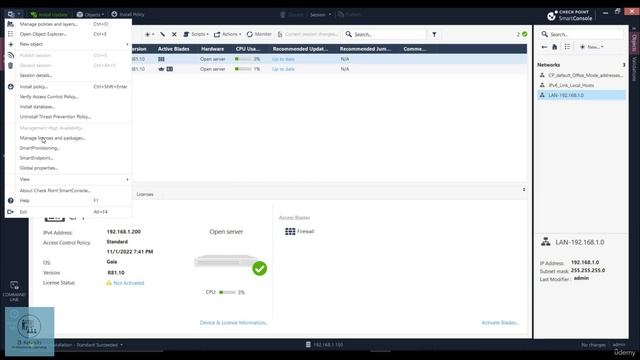This screenshot has width=640, height=360.
Task: Click the Install Update toolbar button
Action: coord(49,14)
